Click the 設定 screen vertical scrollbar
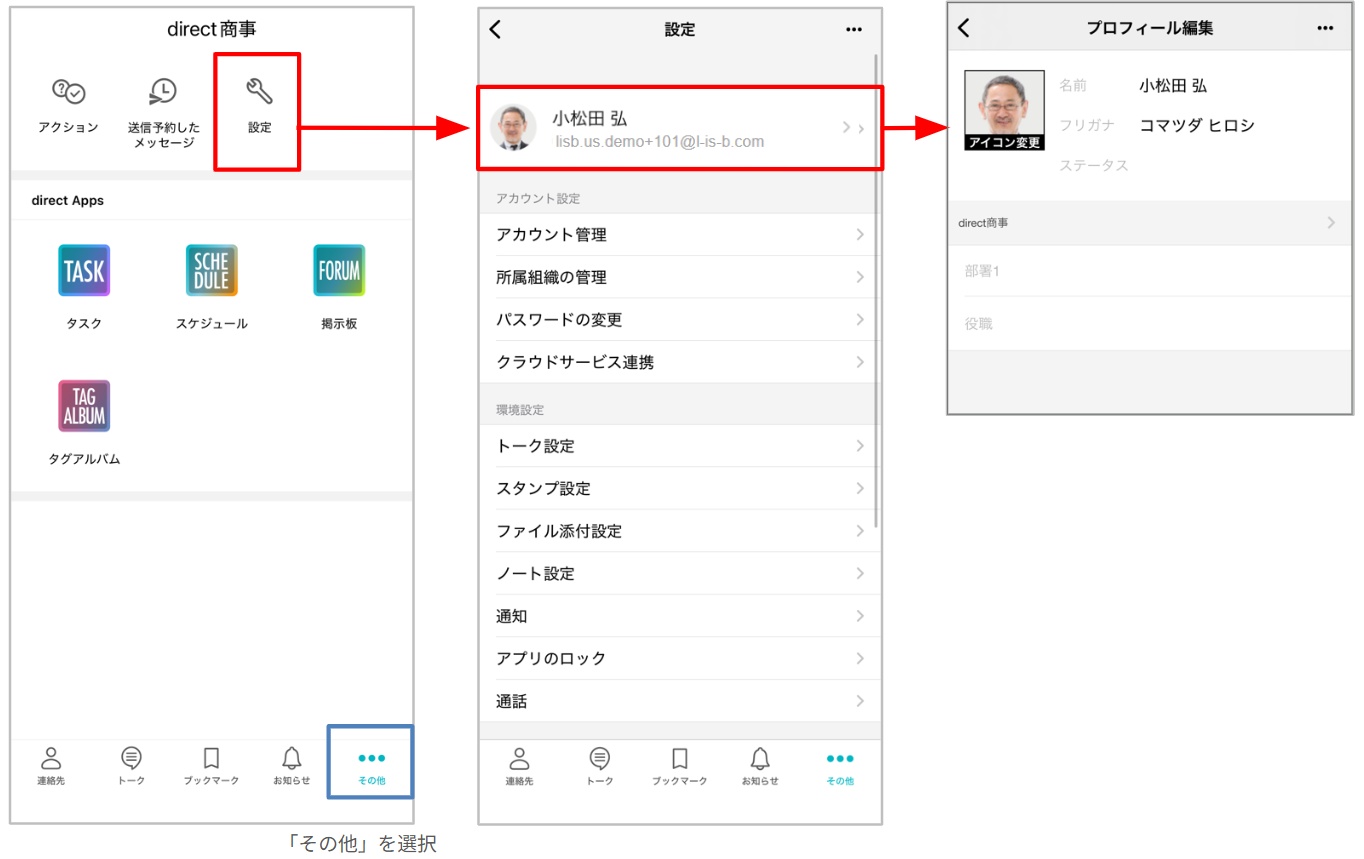The height and width of the screenshot is (859, 1364). [x=877, y=290]
